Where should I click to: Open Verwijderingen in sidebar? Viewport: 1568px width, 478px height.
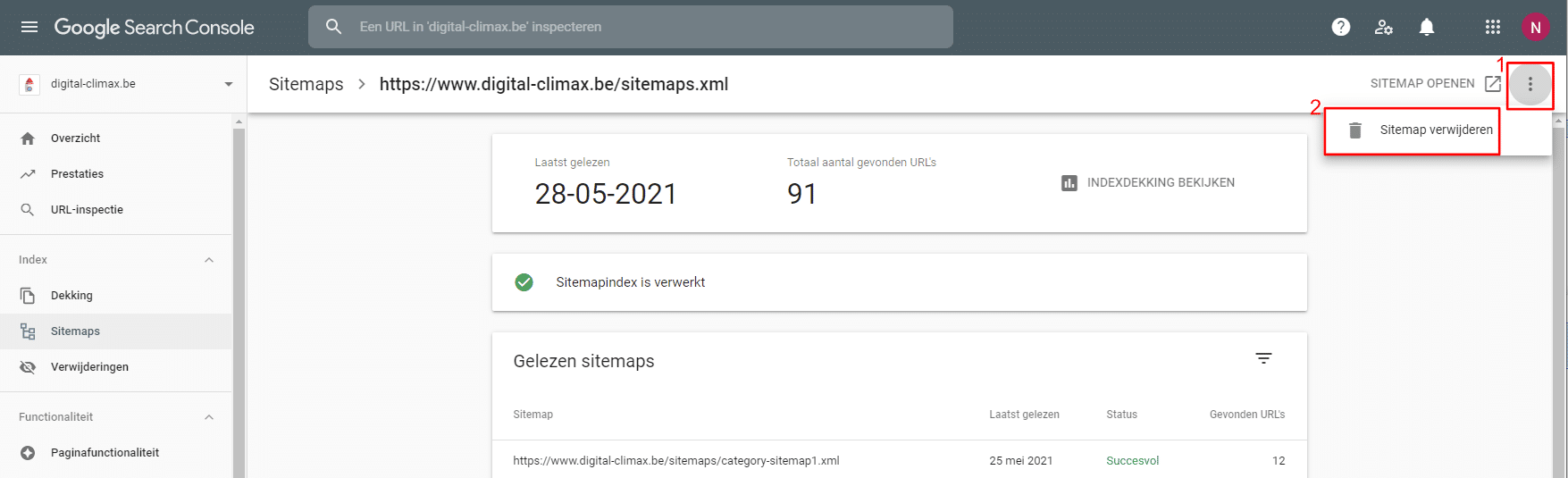89,367
